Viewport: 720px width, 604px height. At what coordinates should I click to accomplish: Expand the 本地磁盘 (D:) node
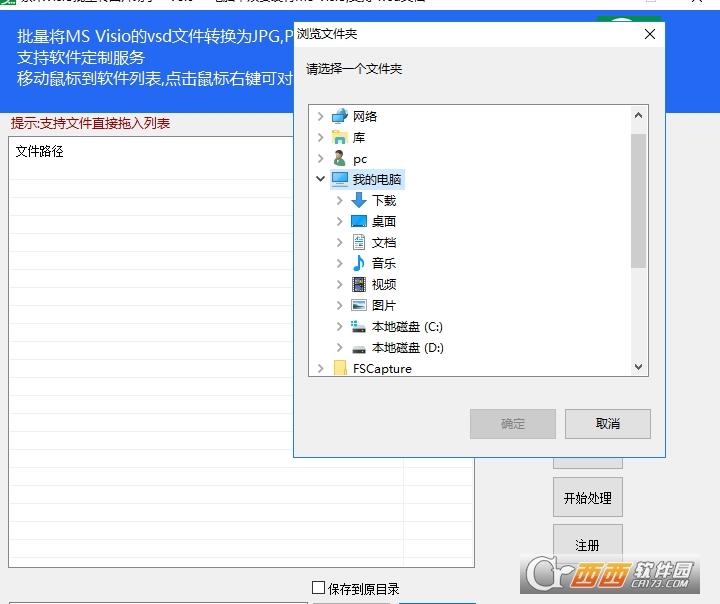tap(339, 348)
